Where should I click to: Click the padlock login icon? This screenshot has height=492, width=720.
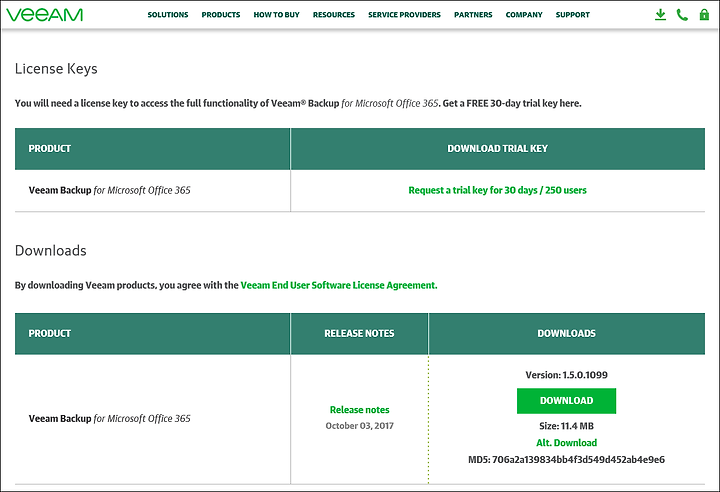[704, 15]
